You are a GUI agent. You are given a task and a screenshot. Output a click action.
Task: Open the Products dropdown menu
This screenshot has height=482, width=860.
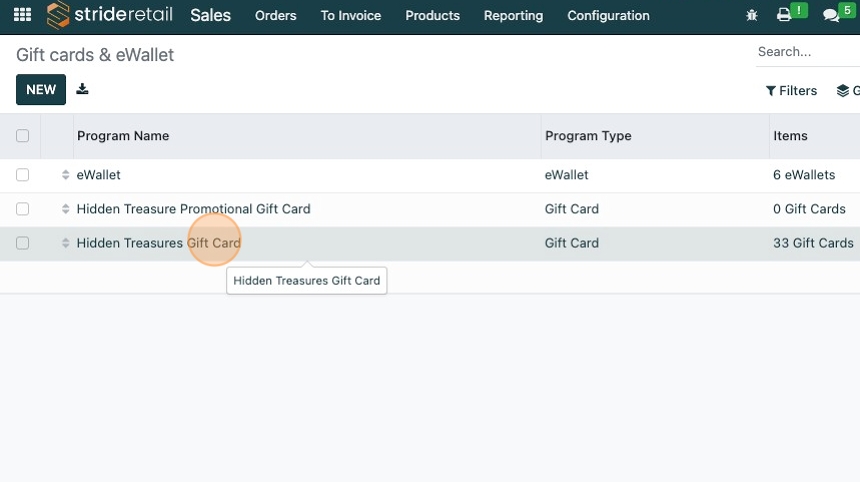click(x=432, y=16)
